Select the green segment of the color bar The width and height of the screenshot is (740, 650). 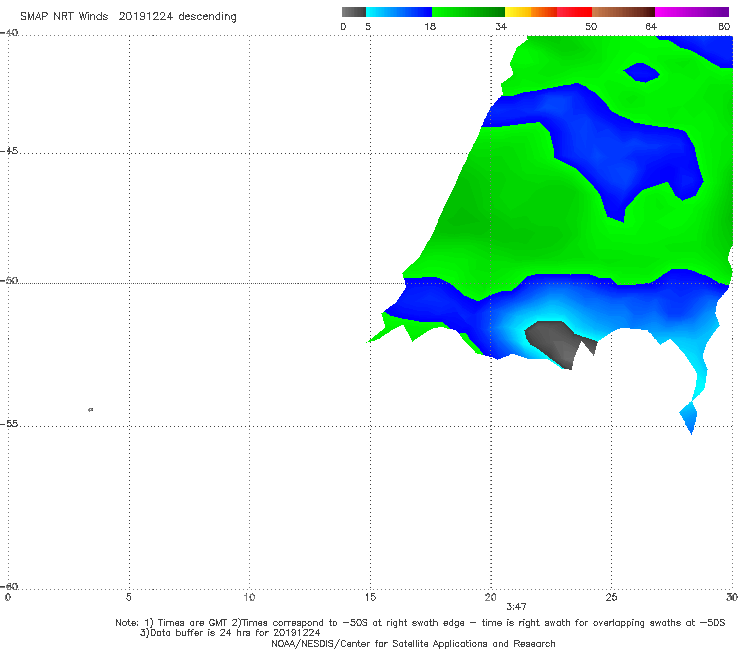point(468,12)
